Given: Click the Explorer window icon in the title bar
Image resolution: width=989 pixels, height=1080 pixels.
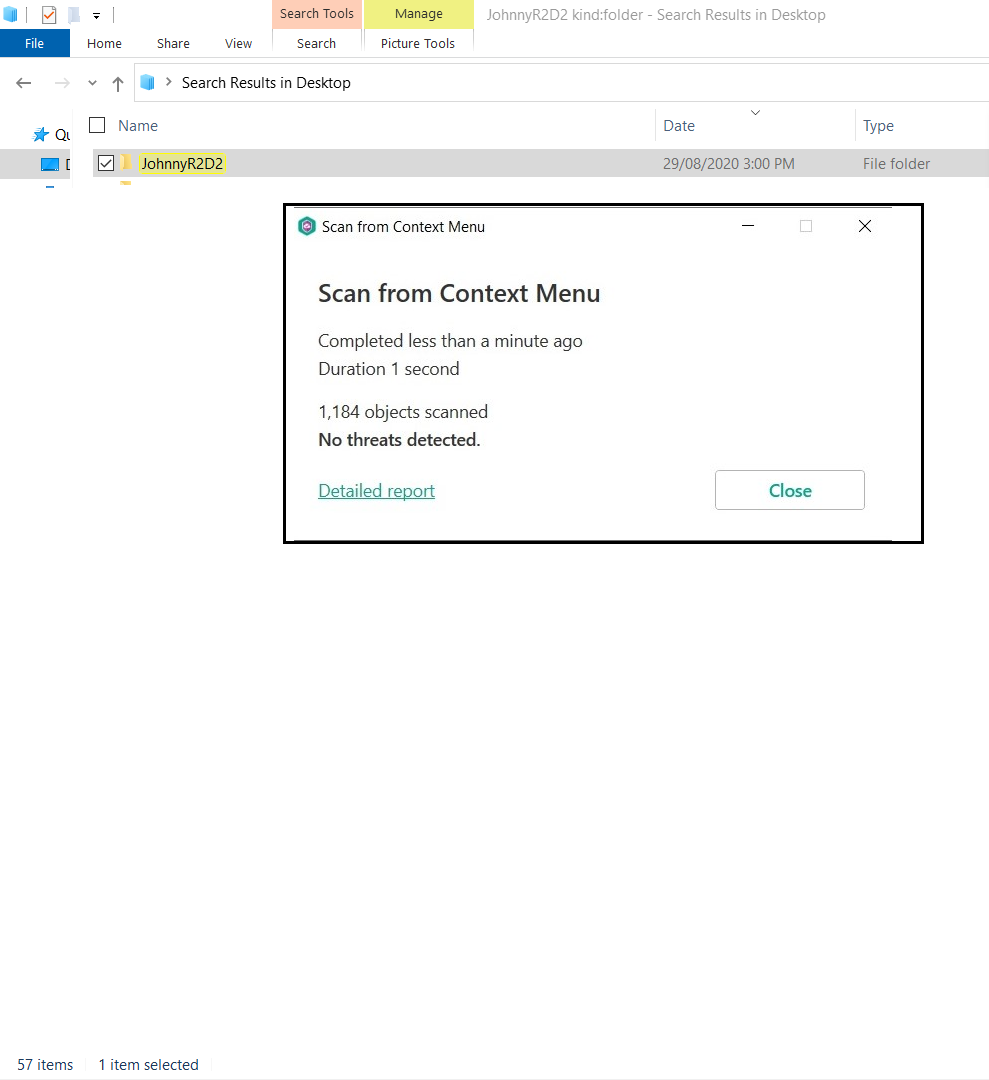Looking at the screenshot, I should click(10, 14).
